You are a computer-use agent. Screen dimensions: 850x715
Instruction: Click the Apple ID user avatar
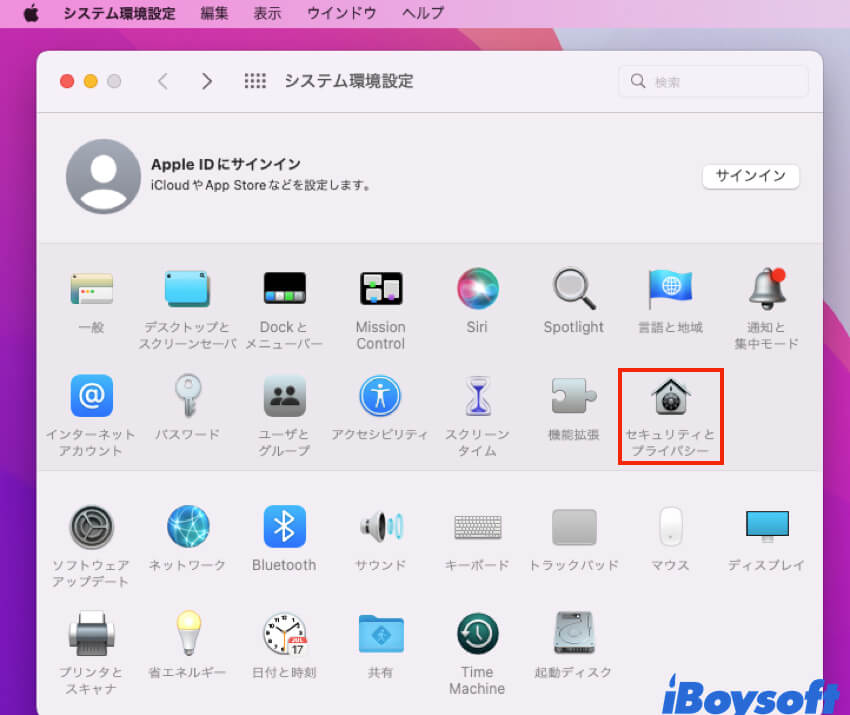(104, 176)
